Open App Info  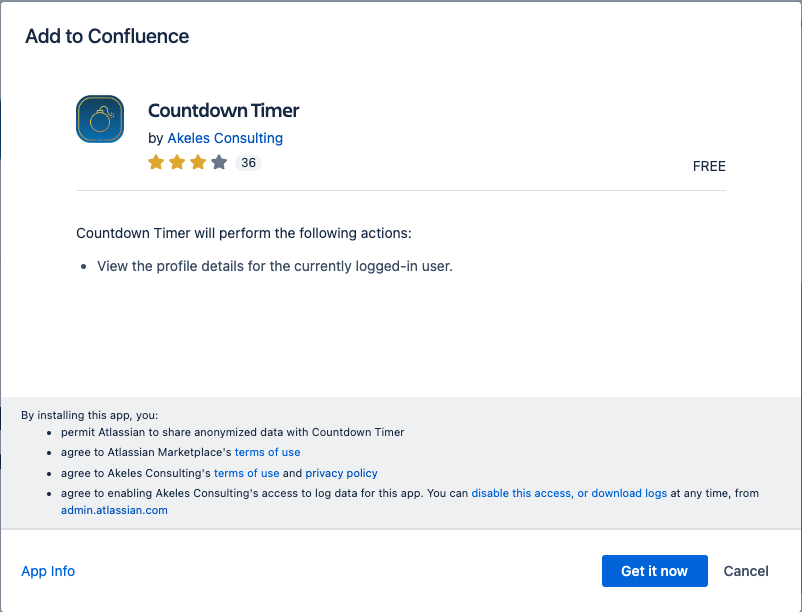[48, 570]
